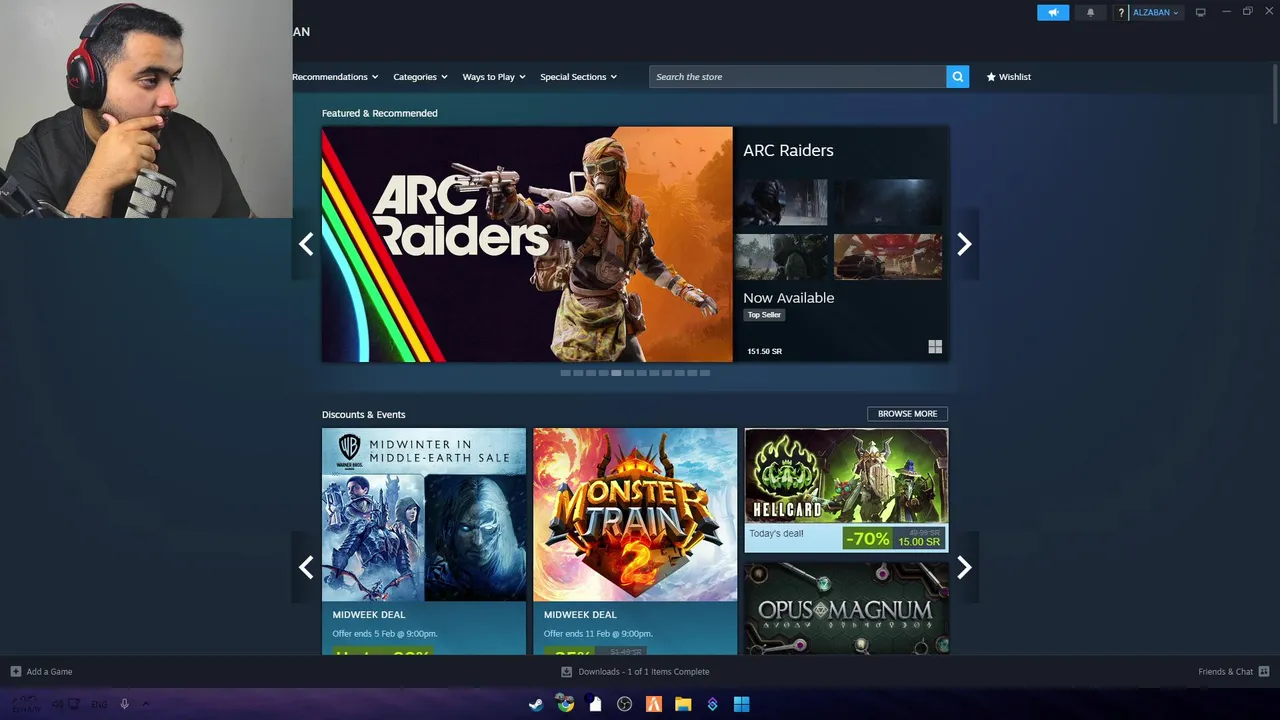Screen dimensions: 1280x720
Task: Click the 151.50 SR price
Action: [x=765, y=351]
